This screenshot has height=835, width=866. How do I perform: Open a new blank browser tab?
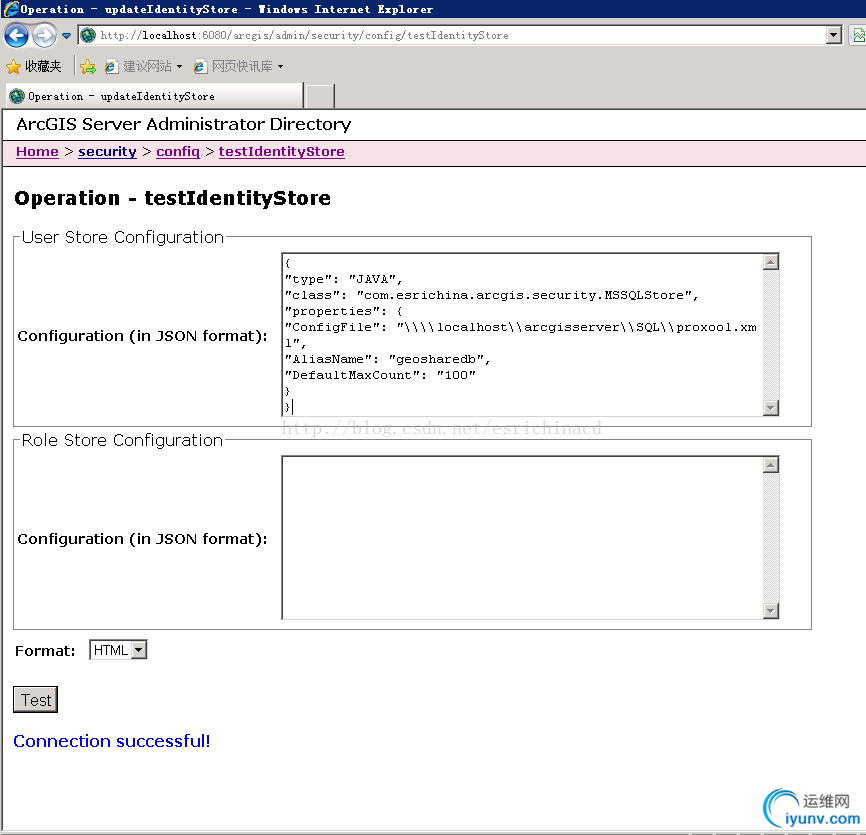tap(320, 97)
